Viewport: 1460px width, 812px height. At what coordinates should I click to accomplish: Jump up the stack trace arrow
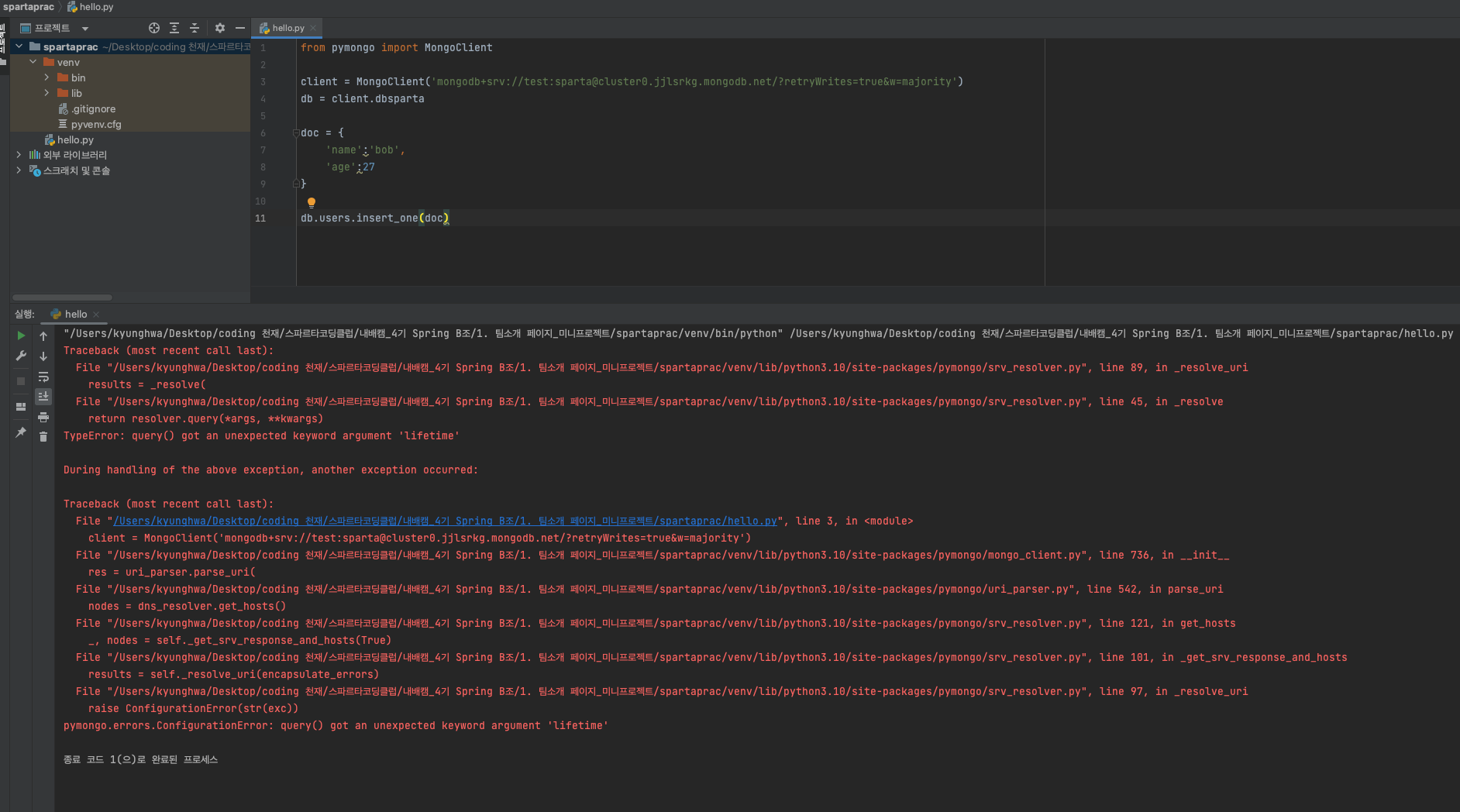[x=43, y=336]
